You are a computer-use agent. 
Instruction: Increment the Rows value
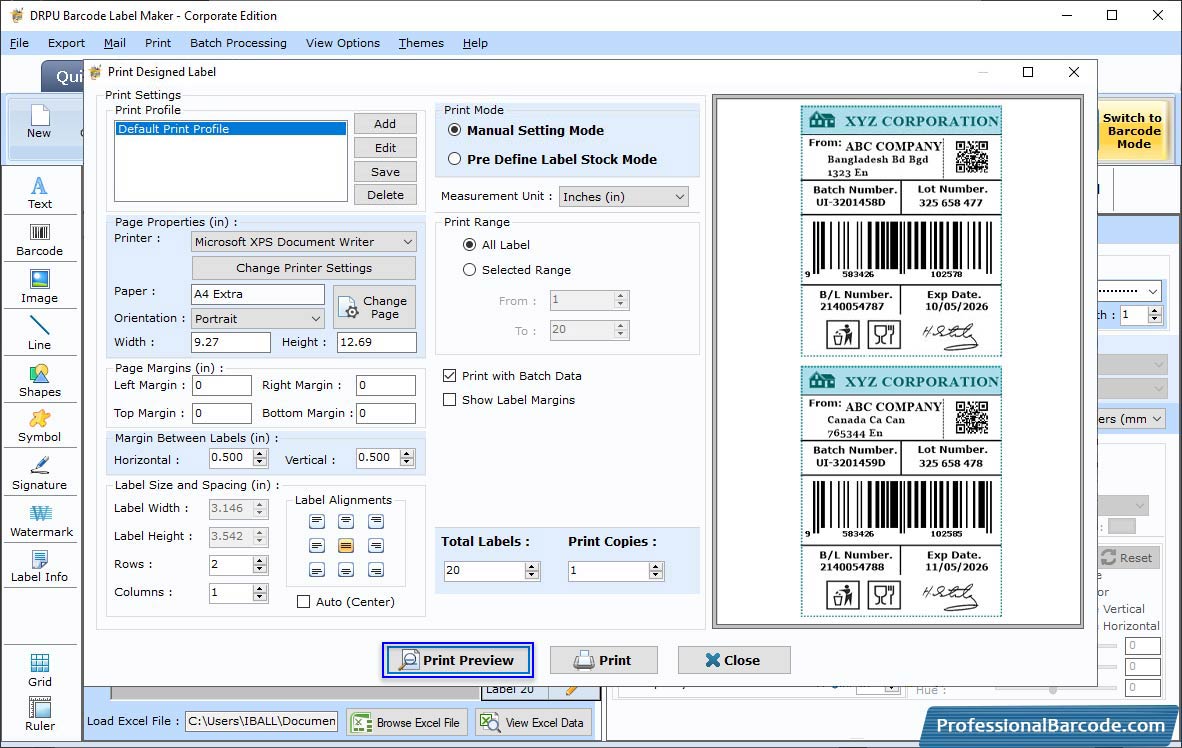[x=260, y=560]
